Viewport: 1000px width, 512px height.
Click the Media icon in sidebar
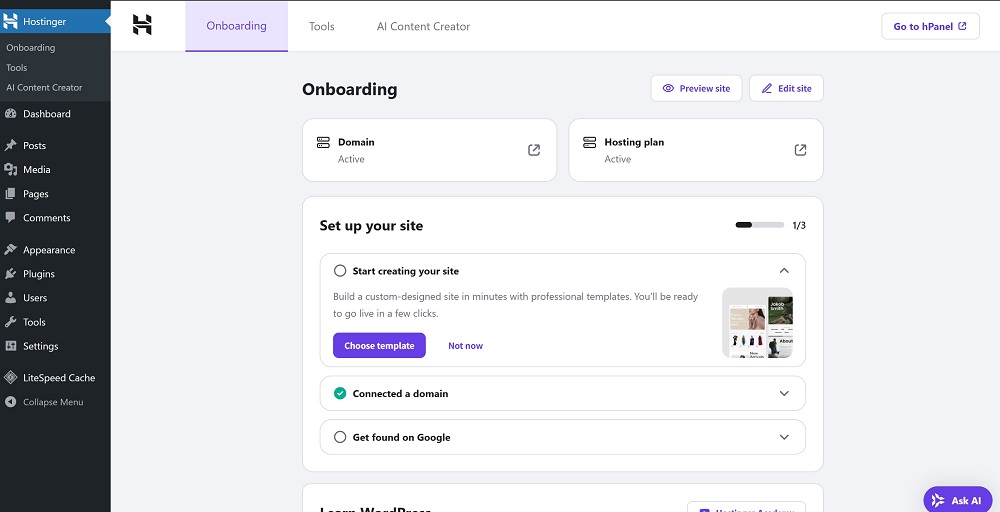coord(10,170)
